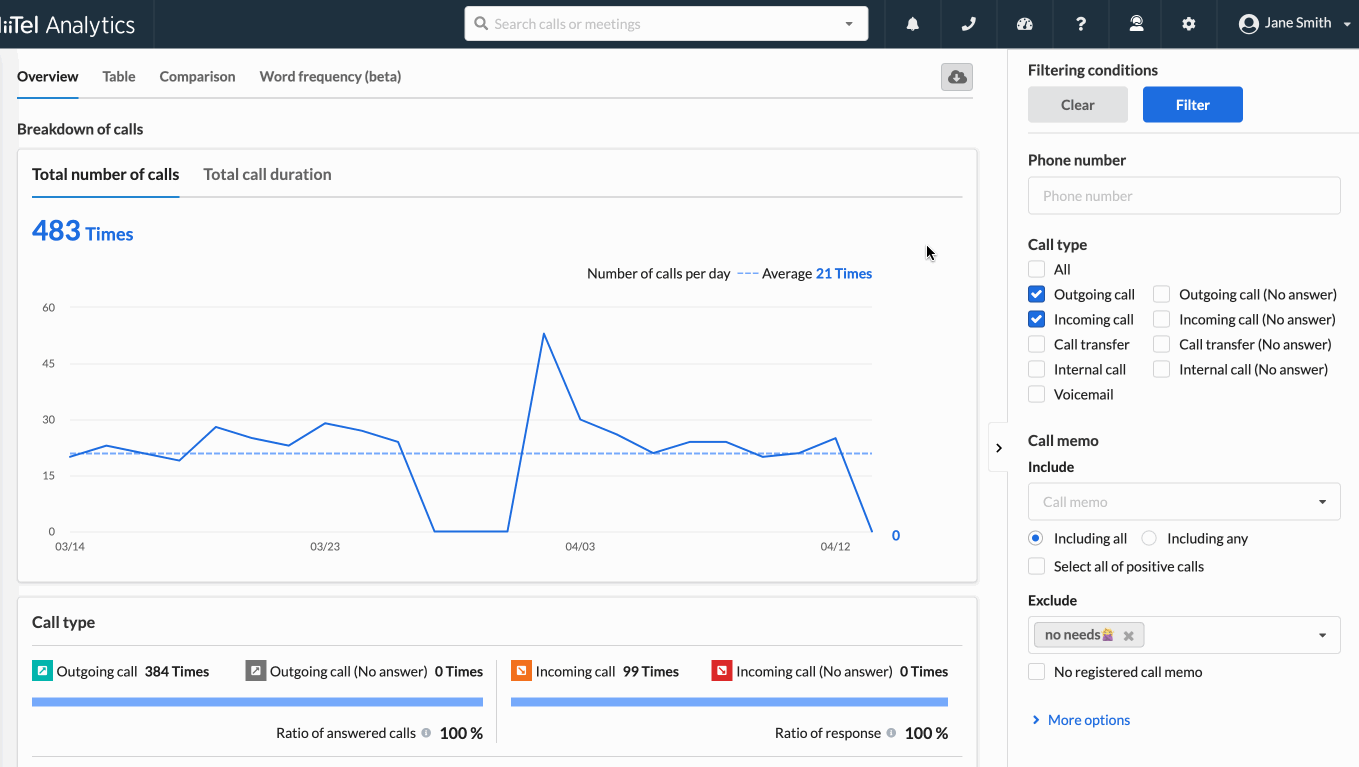Uncheck the Incoming call checkbox

(1036, 319)
